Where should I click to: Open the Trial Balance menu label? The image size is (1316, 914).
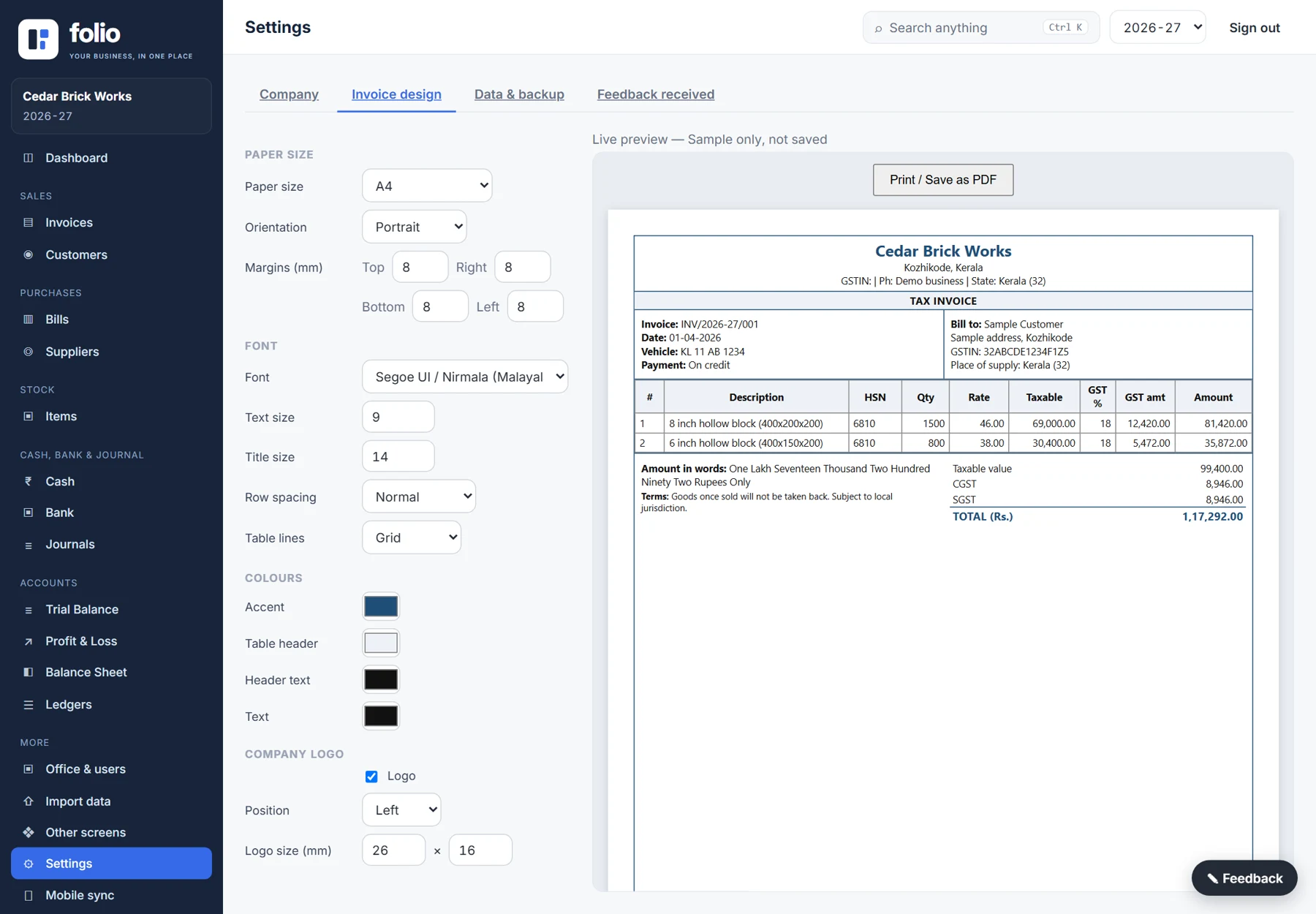82,610
